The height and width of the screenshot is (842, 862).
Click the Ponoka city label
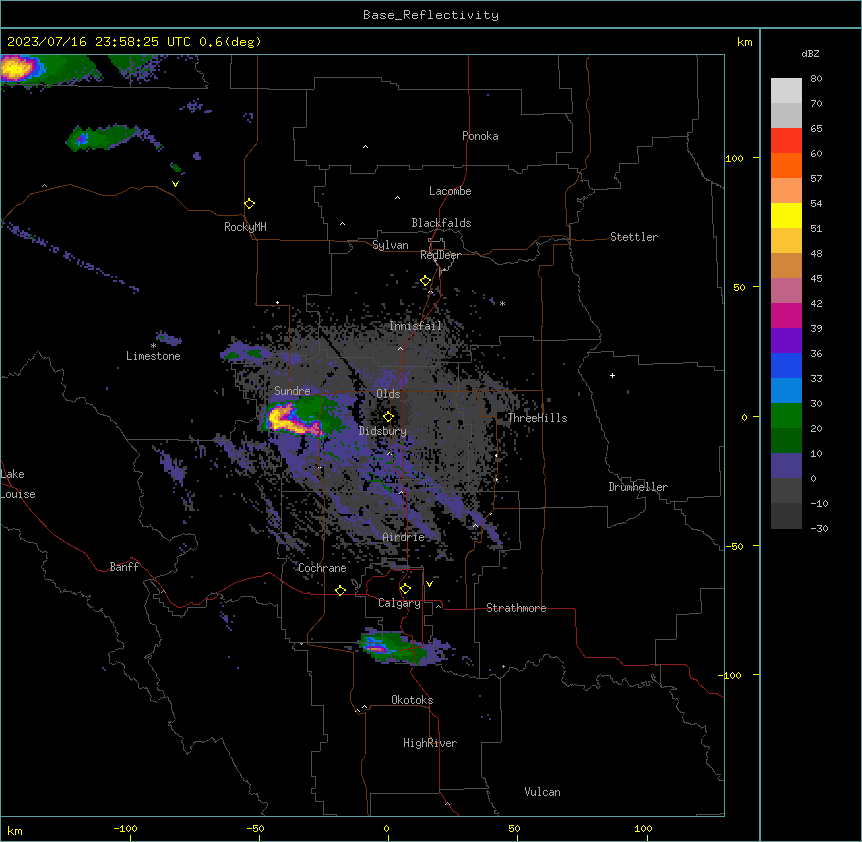[x=480, y=136]
